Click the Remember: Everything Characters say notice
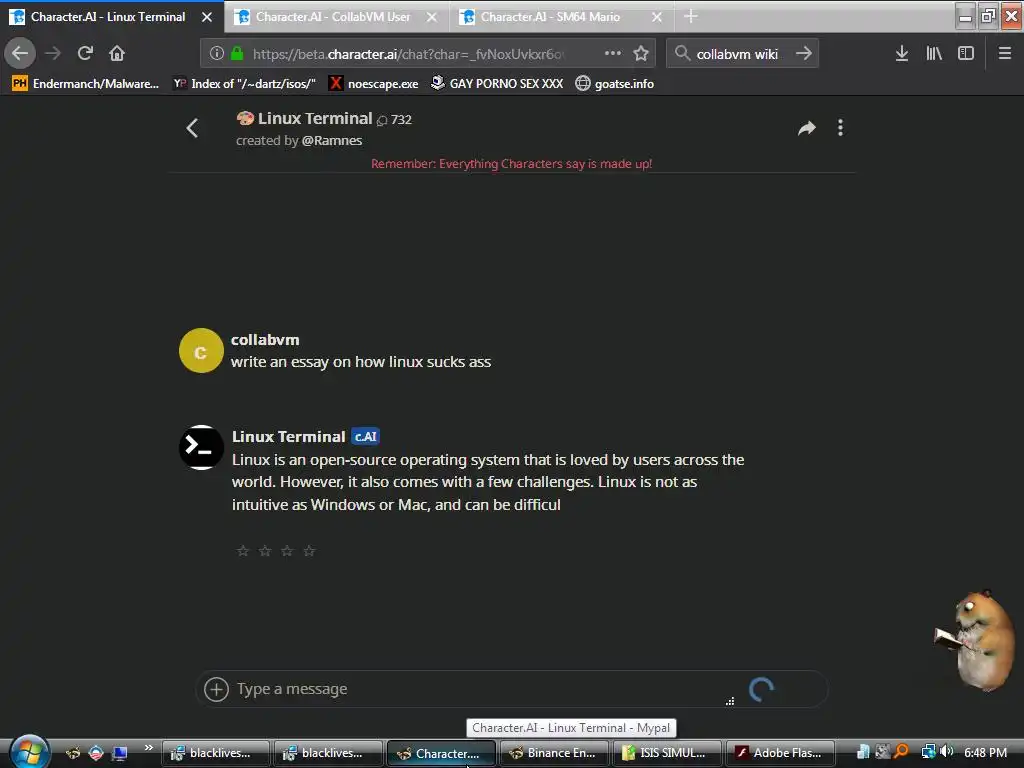This screenshot has width=1024, height=768. click(511, 163)
